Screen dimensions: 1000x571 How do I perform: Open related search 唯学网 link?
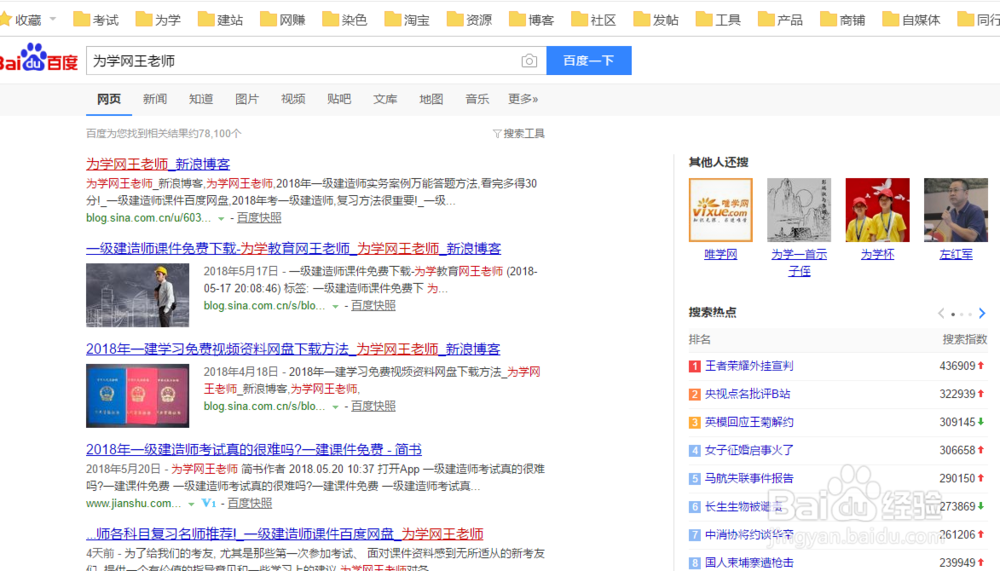pos(721,255)
